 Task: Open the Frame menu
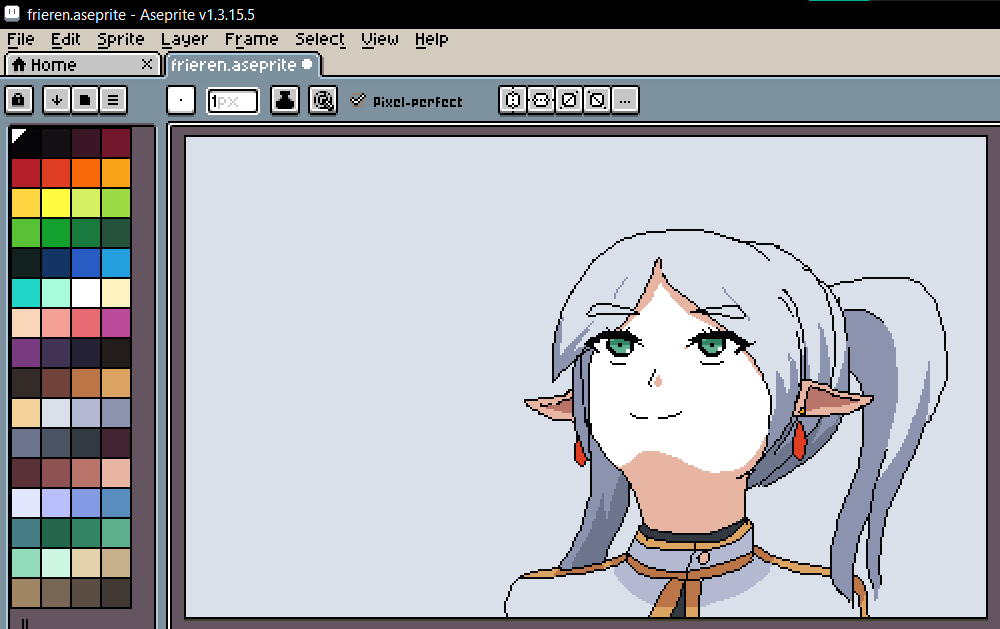(251, 40)
